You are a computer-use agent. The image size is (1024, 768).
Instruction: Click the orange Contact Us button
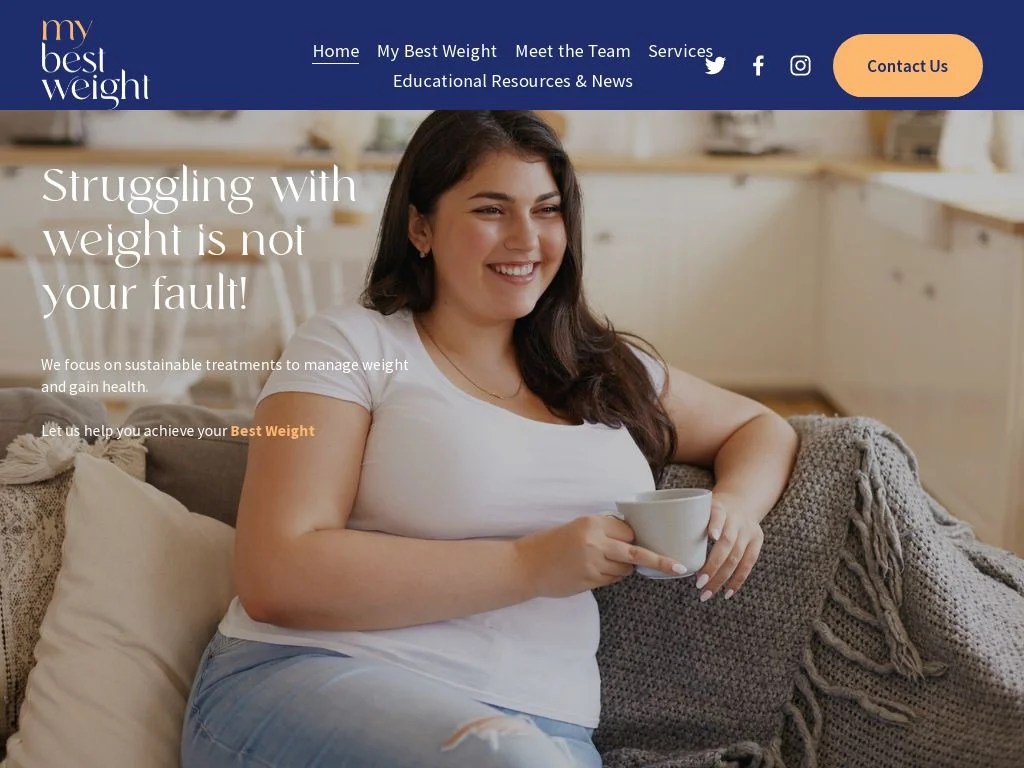tap(908, 66)
